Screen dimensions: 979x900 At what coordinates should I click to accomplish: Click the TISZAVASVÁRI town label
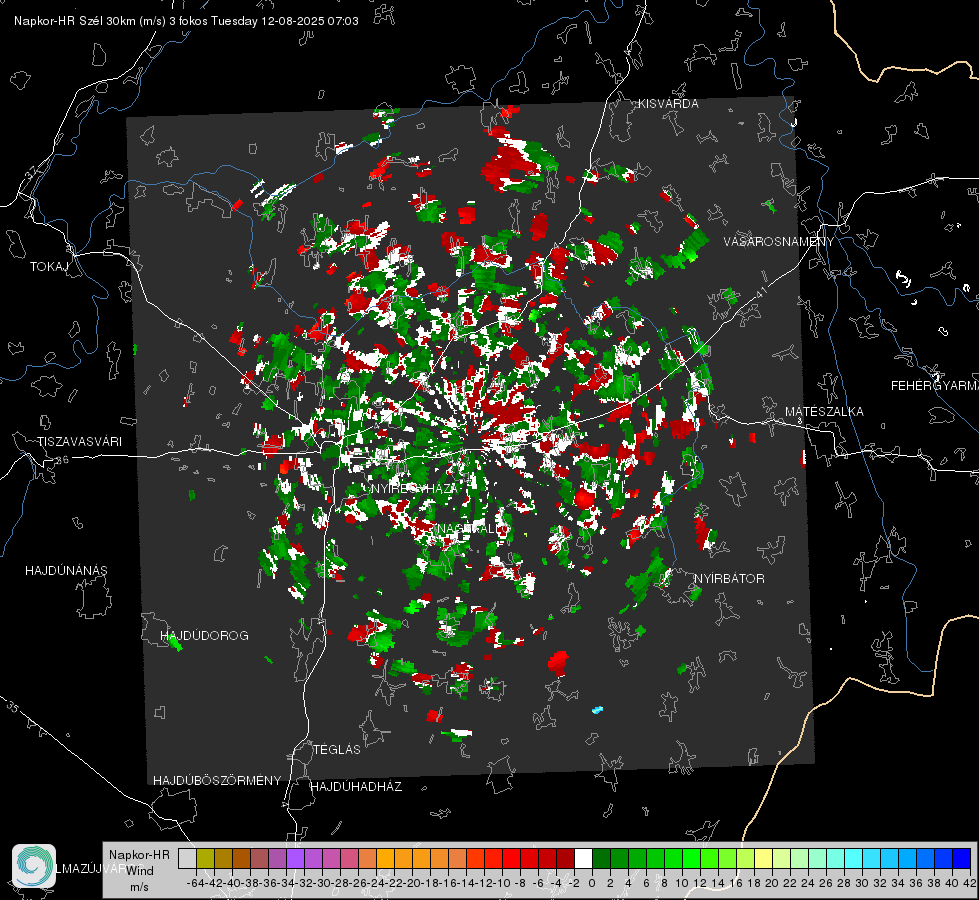click(79, 442)
